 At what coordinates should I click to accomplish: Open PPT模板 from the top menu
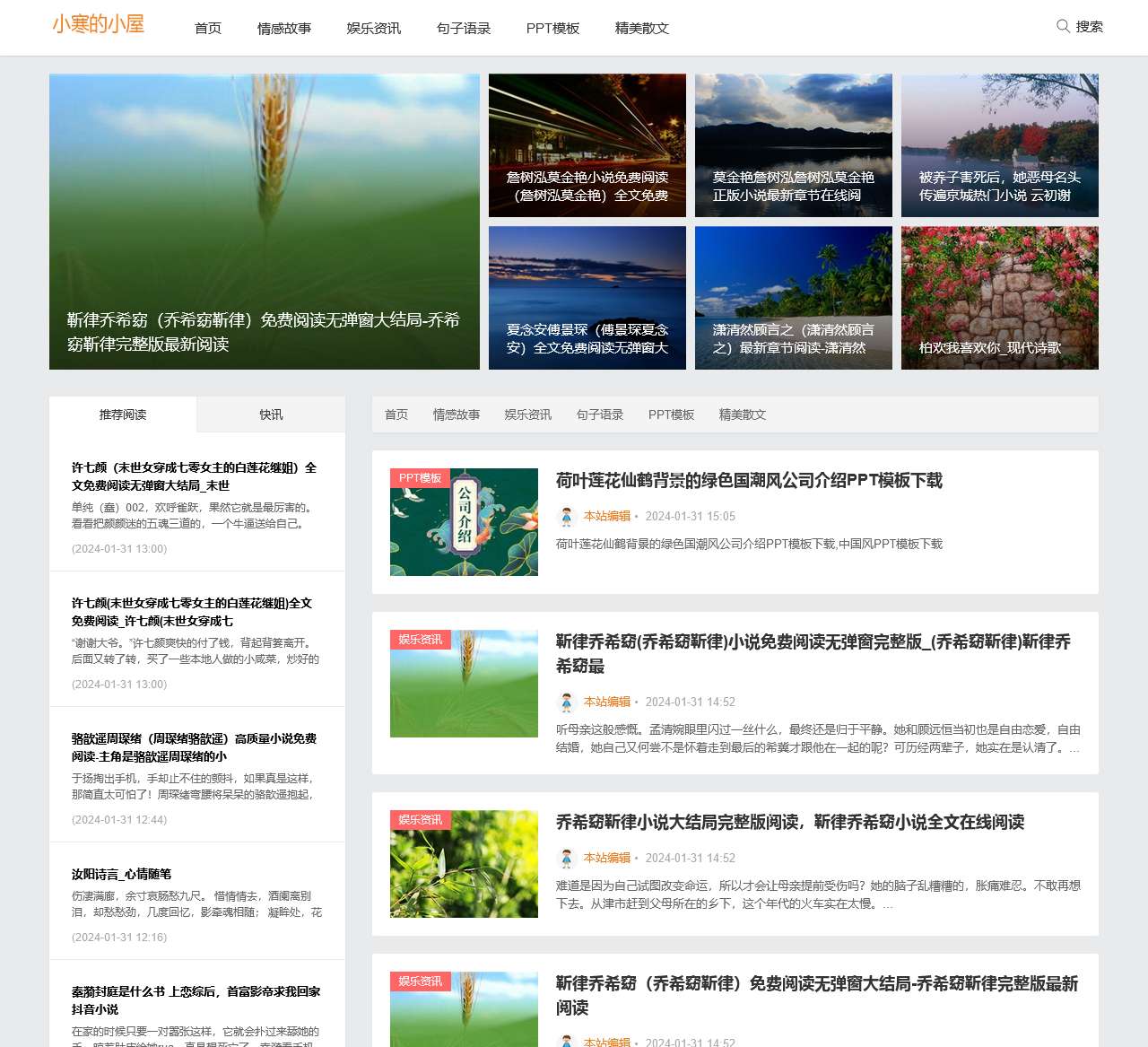click(552, 28)
